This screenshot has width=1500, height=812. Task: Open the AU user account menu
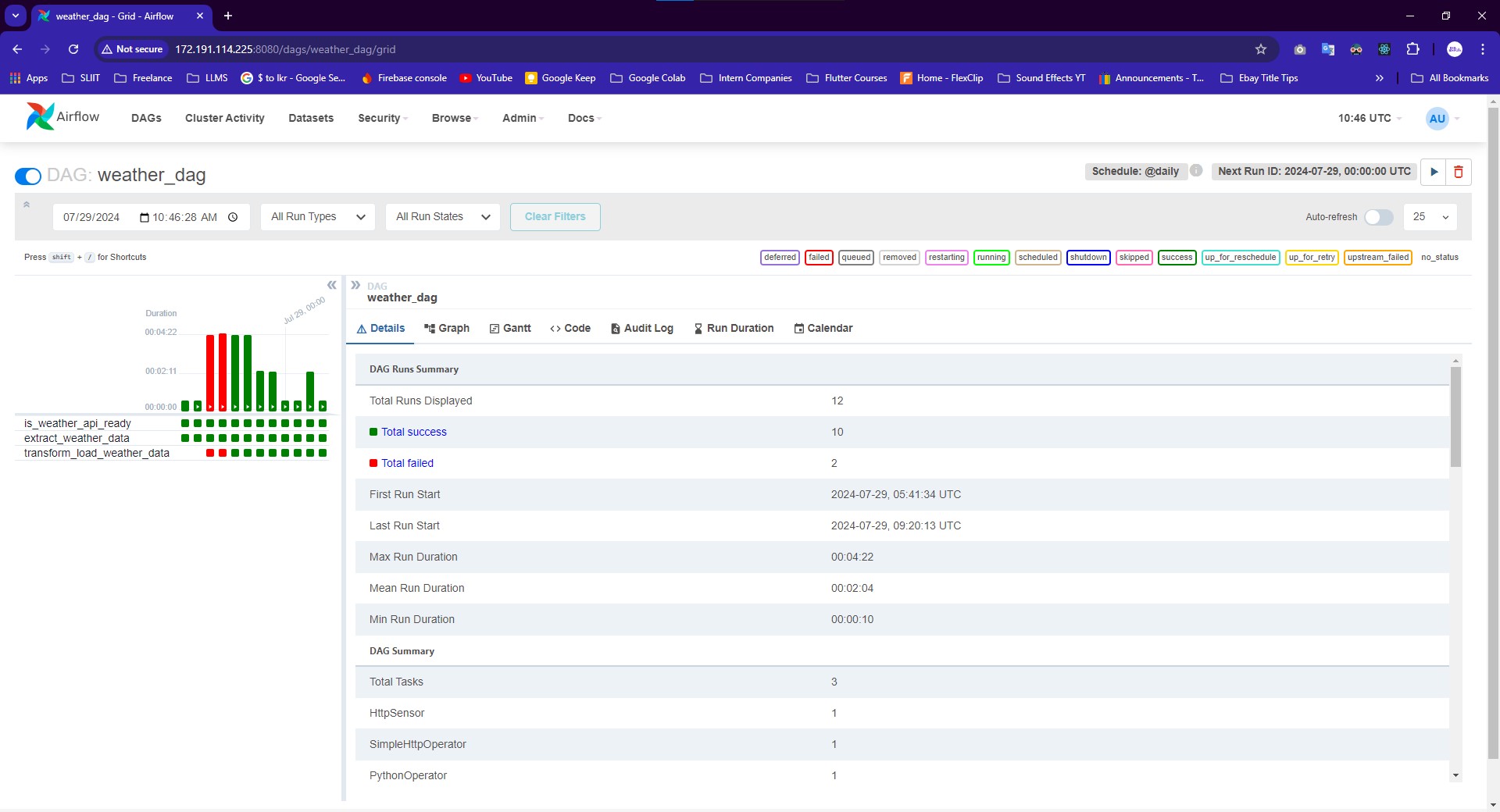pos(1443,119)
